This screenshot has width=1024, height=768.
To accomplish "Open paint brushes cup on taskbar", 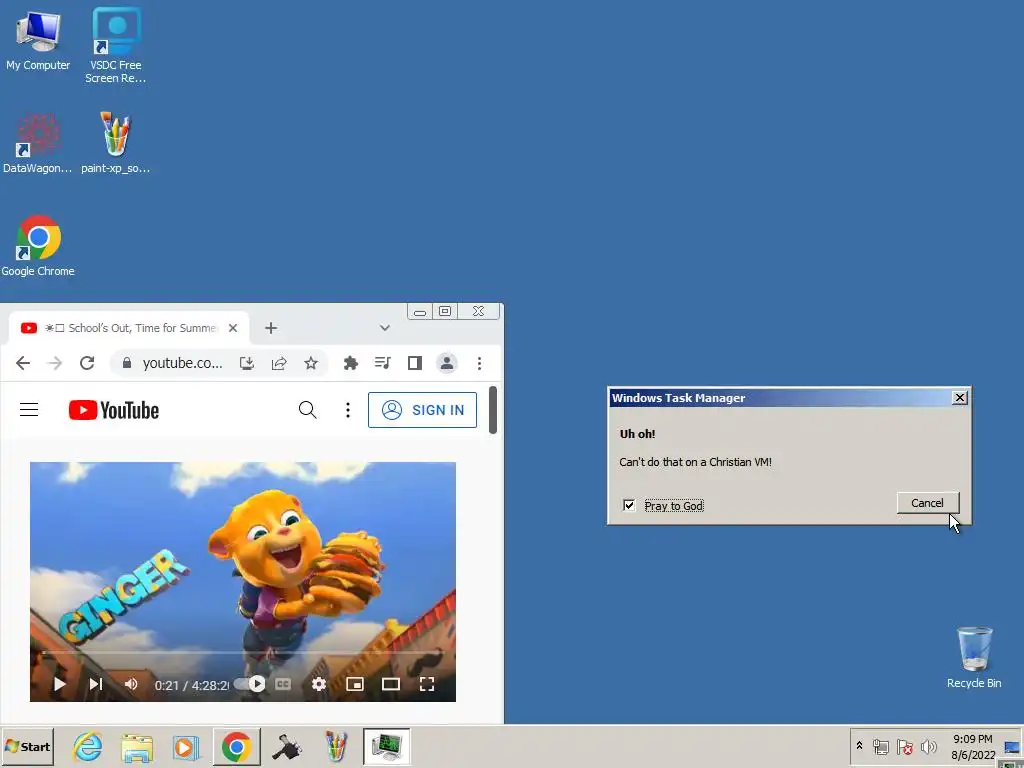I will [336, 746].
